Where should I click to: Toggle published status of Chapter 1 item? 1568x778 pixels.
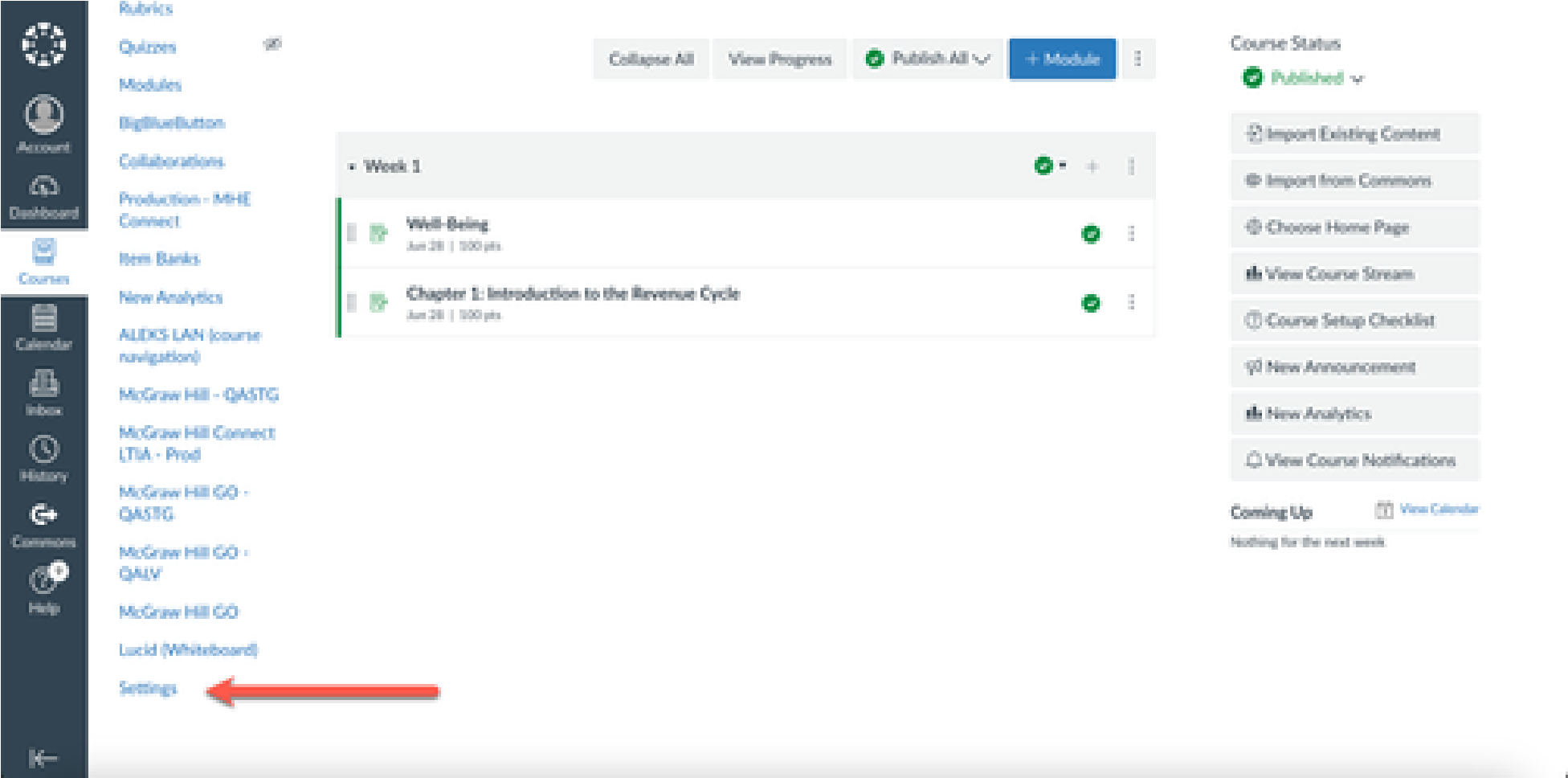1091,303
